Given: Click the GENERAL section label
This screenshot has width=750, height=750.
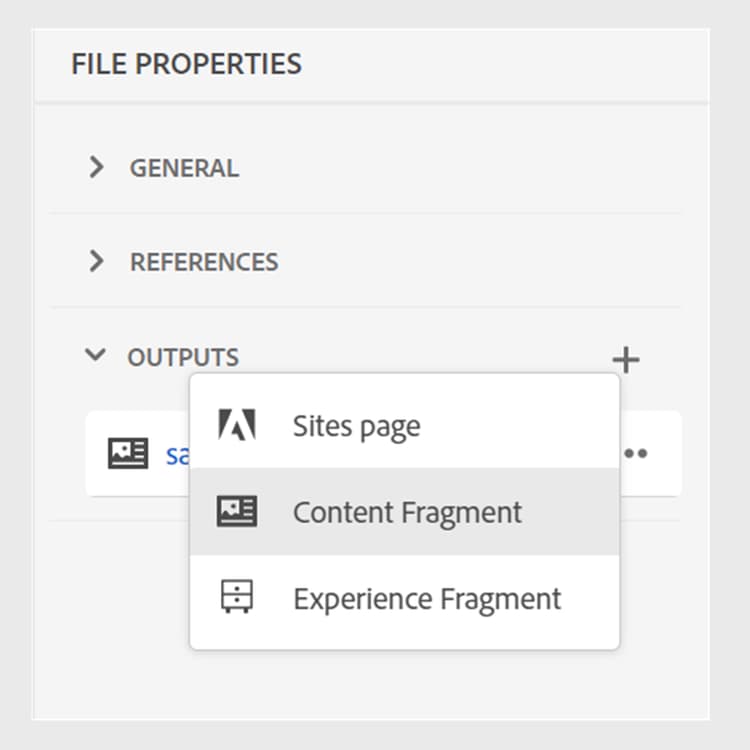Looking at the screenshot, I should tap(184, 168).
